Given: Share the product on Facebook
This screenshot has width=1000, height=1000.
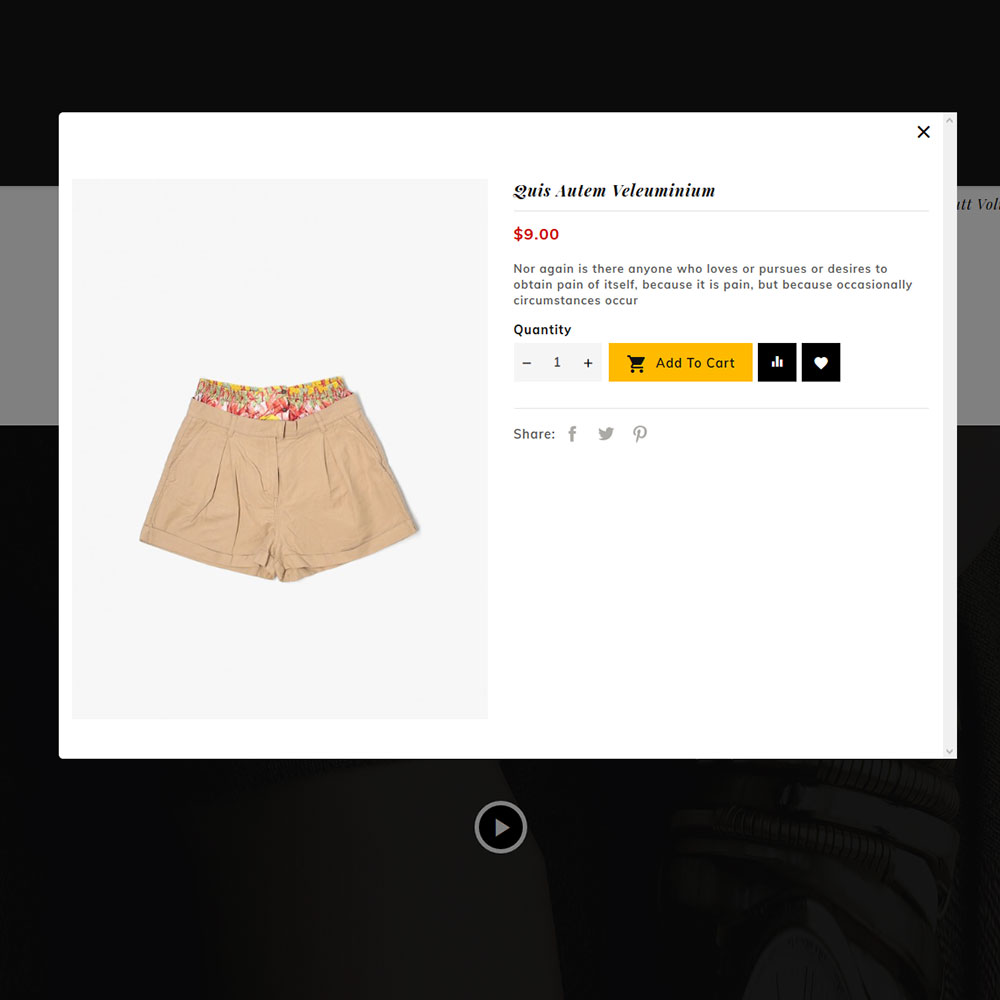Looking at the screenshot, I should pyautogui.click(x=572, y=434).
